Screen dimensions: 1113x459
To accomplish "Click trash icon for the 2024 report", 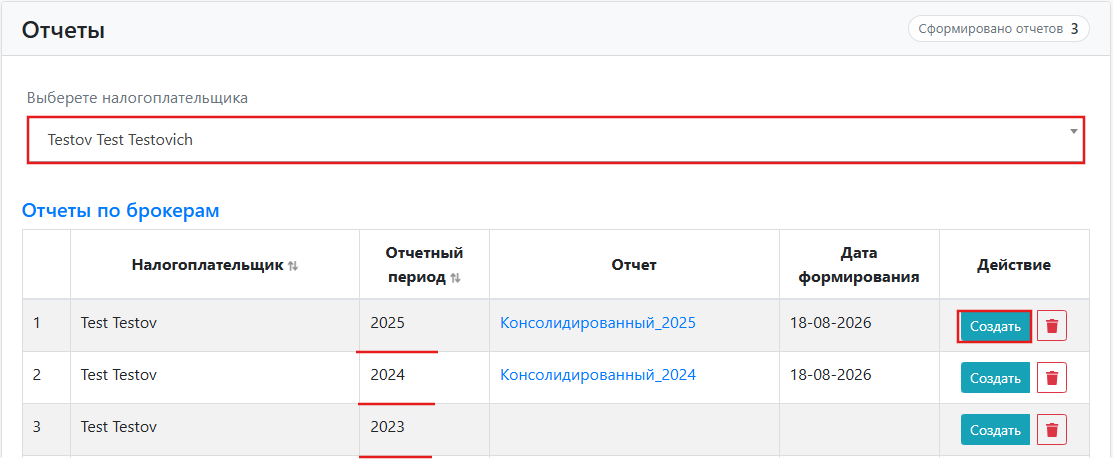I will click(x=1052, y=377).
